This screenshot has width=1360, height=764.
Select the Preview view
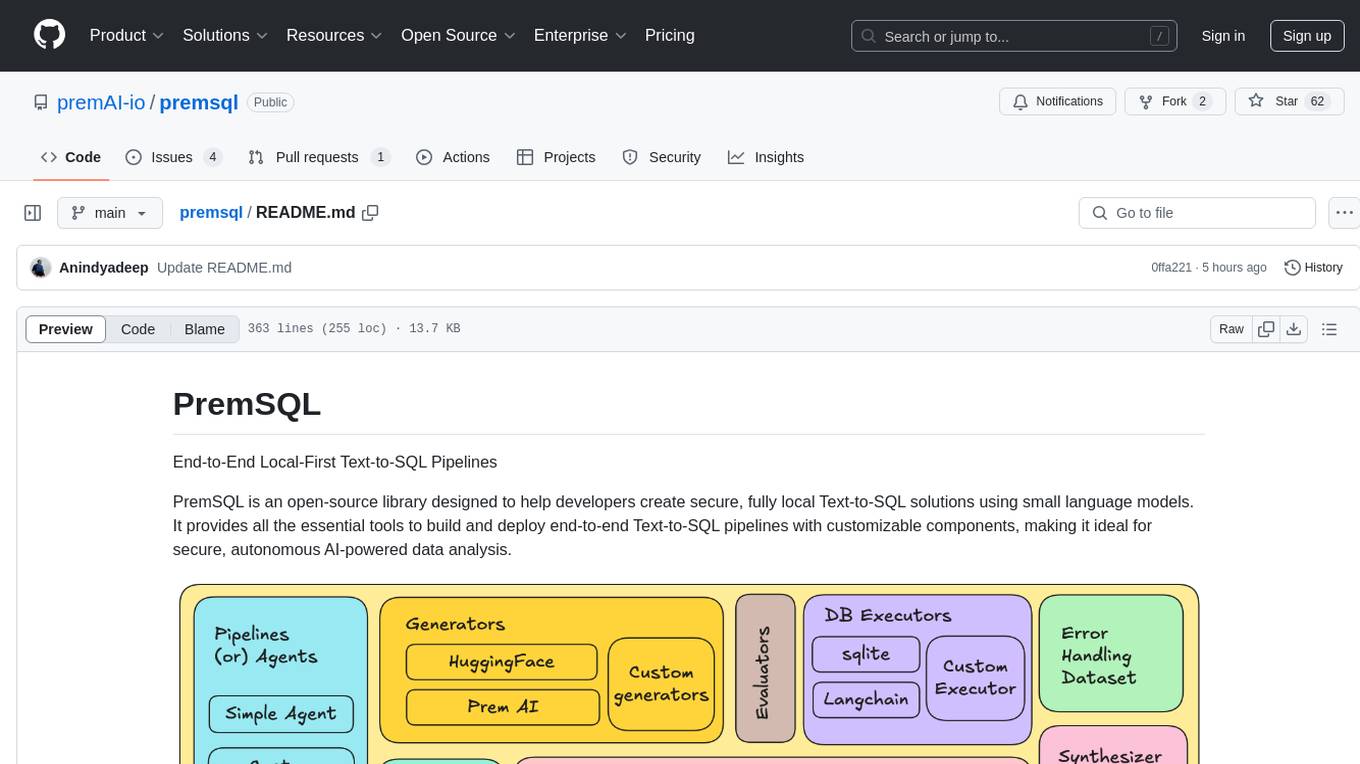point(66,329)
